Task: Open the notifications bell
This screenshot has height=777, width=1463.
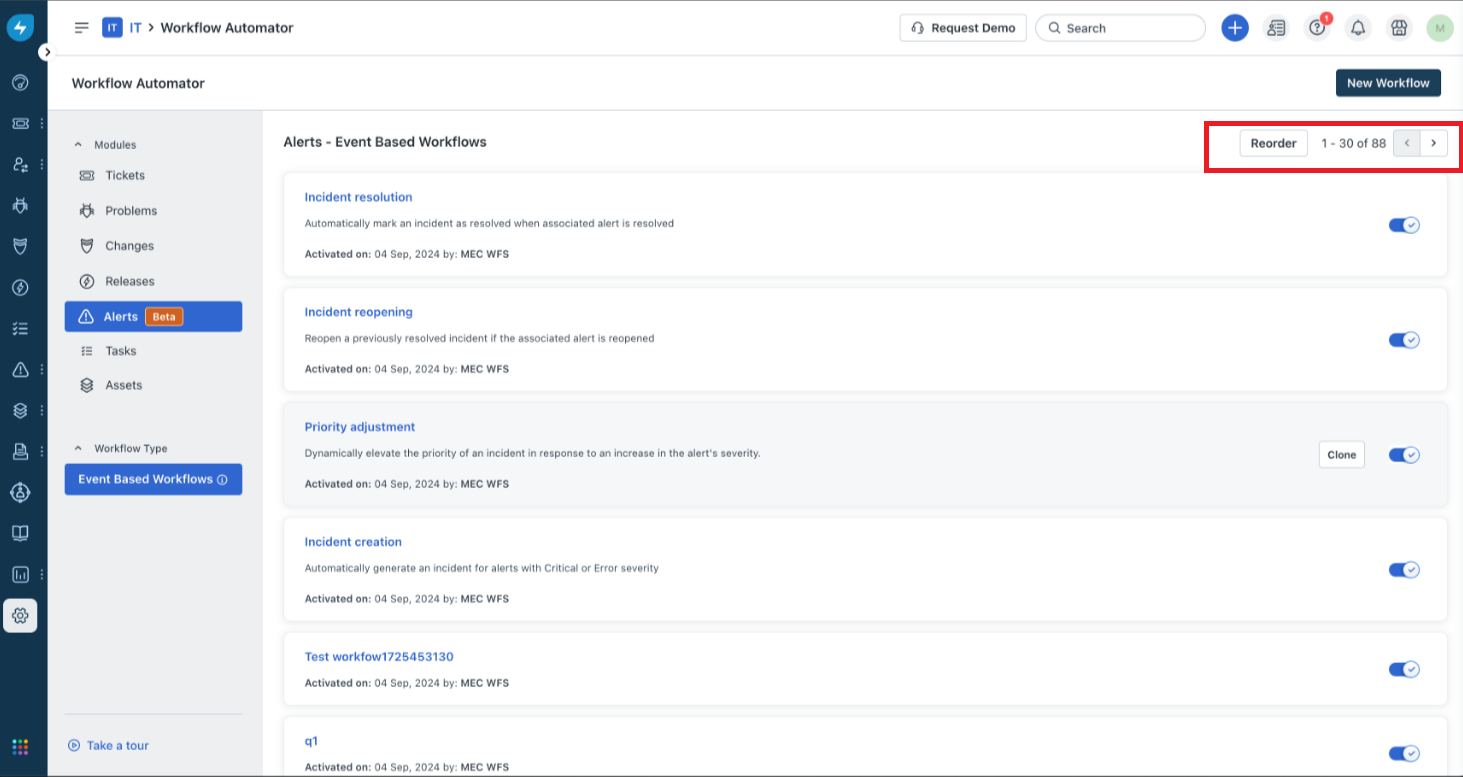Action: (1358, 28)
